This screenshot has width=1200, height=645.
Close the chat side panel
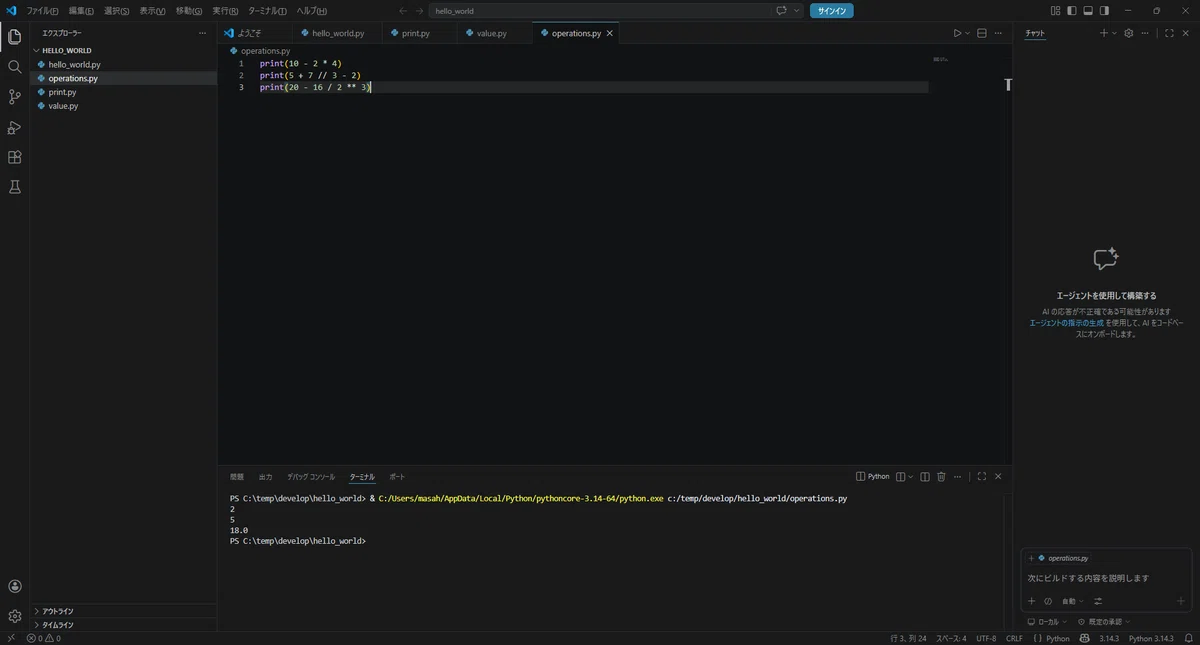pos(1186,33)
